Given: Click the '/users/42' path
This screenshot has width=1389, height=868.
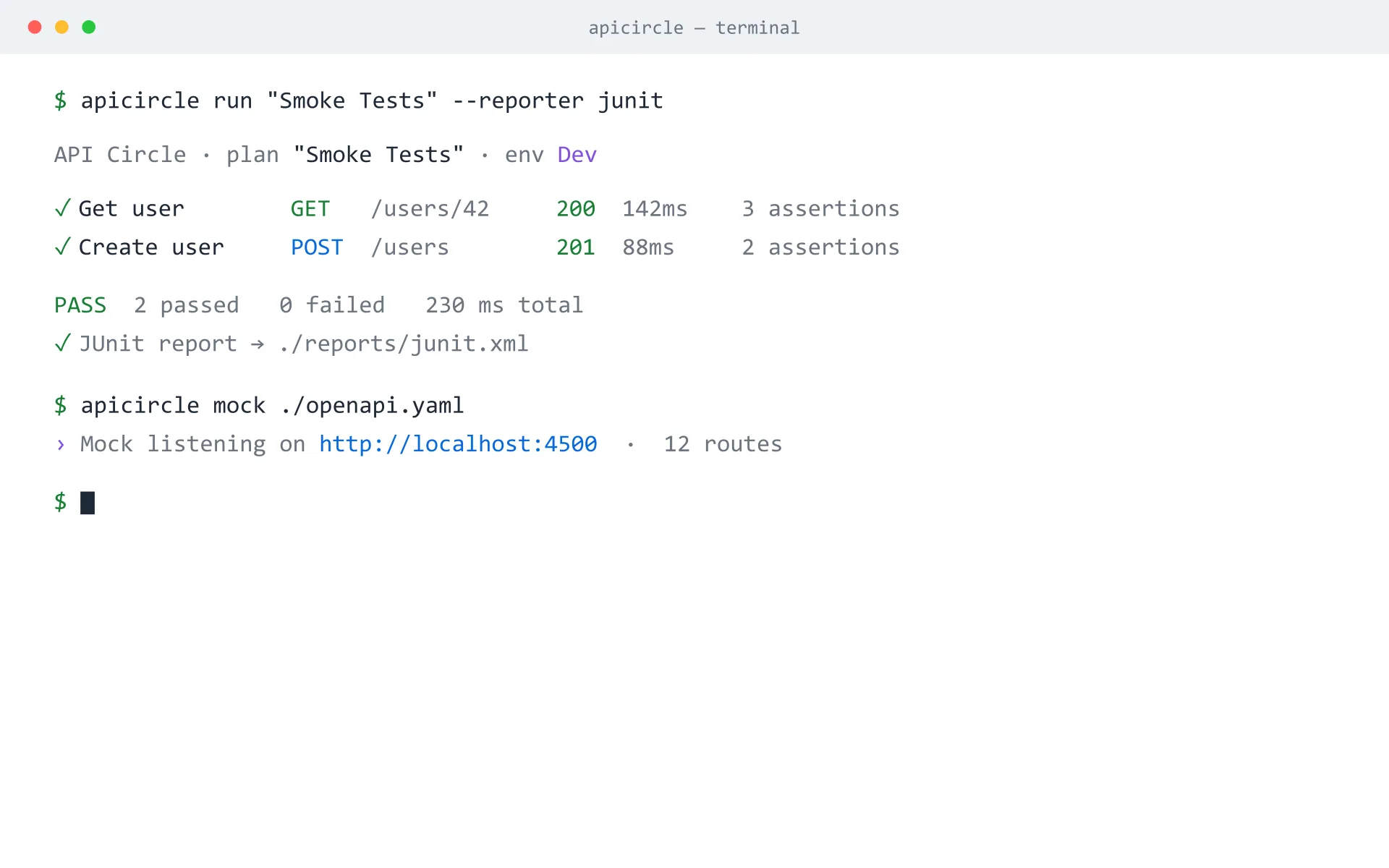Looking at the screenshot, I should (430, 209).
